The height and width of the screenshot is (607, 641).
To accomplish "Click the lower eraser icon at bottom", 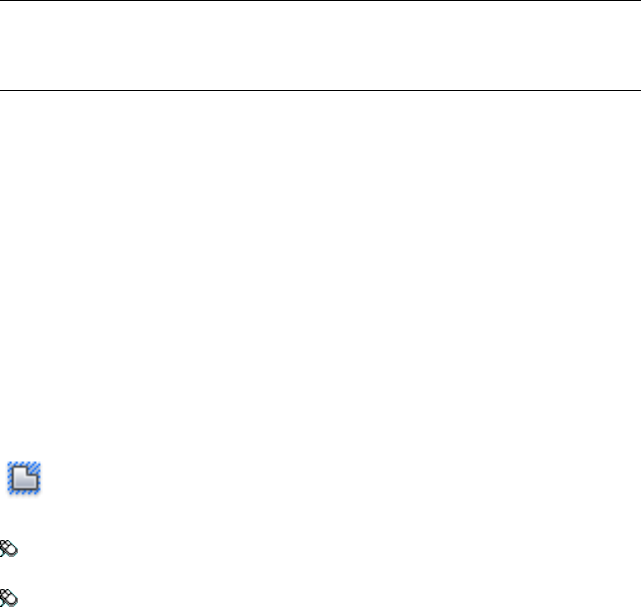I will [x=9, y=598].
